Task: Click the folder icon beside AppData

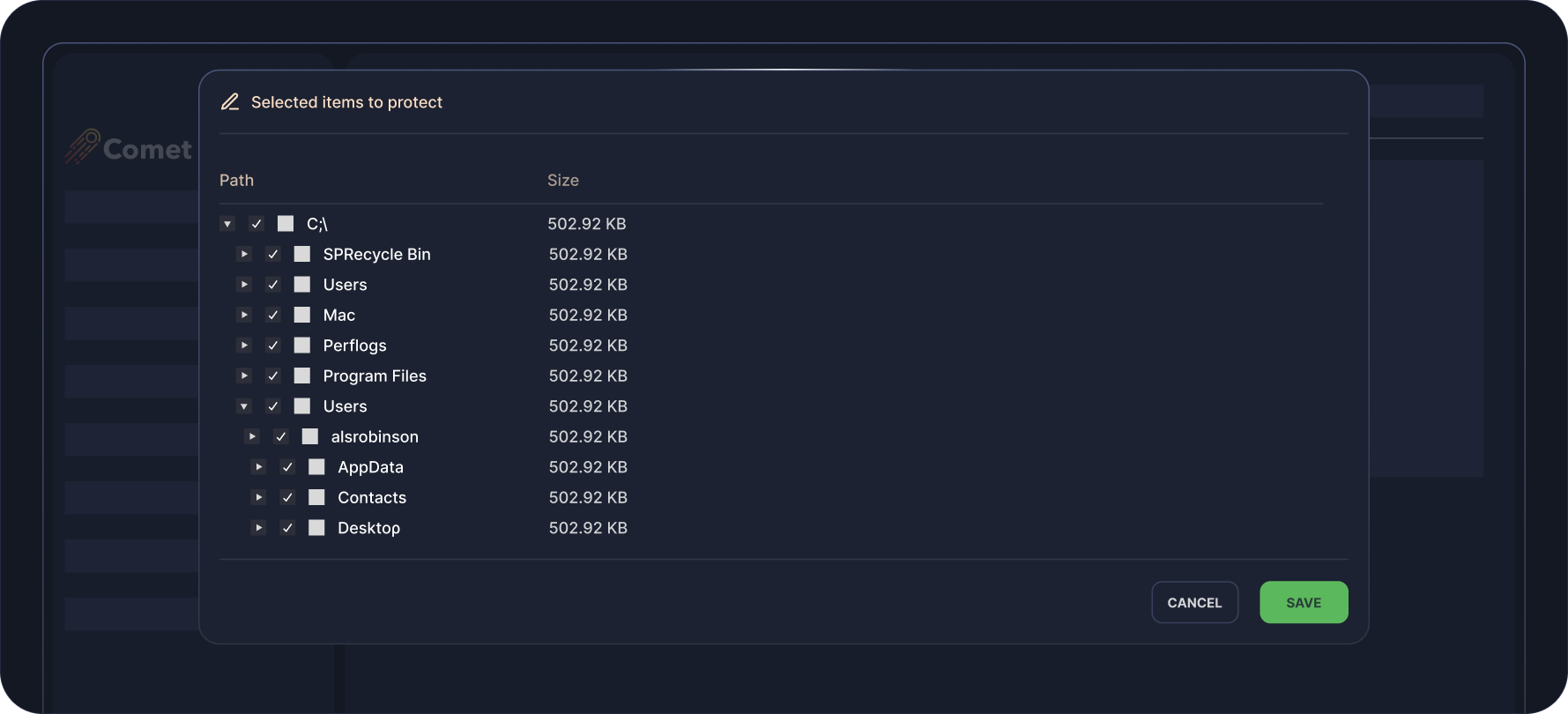Action: click(317, 467)
